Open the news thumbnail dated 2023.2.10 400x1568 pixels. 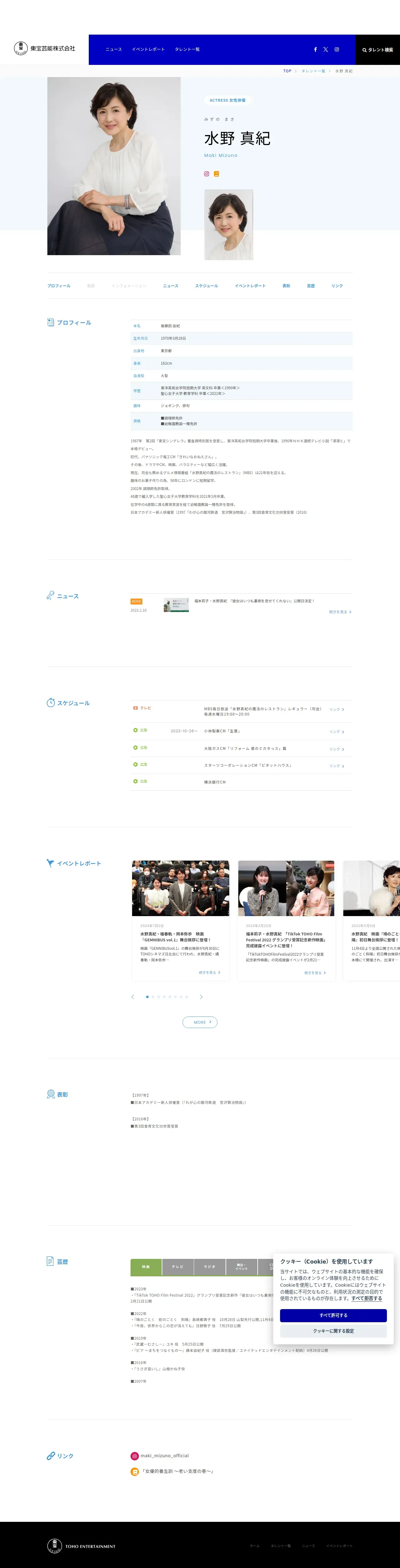click(x=176, y=605)
